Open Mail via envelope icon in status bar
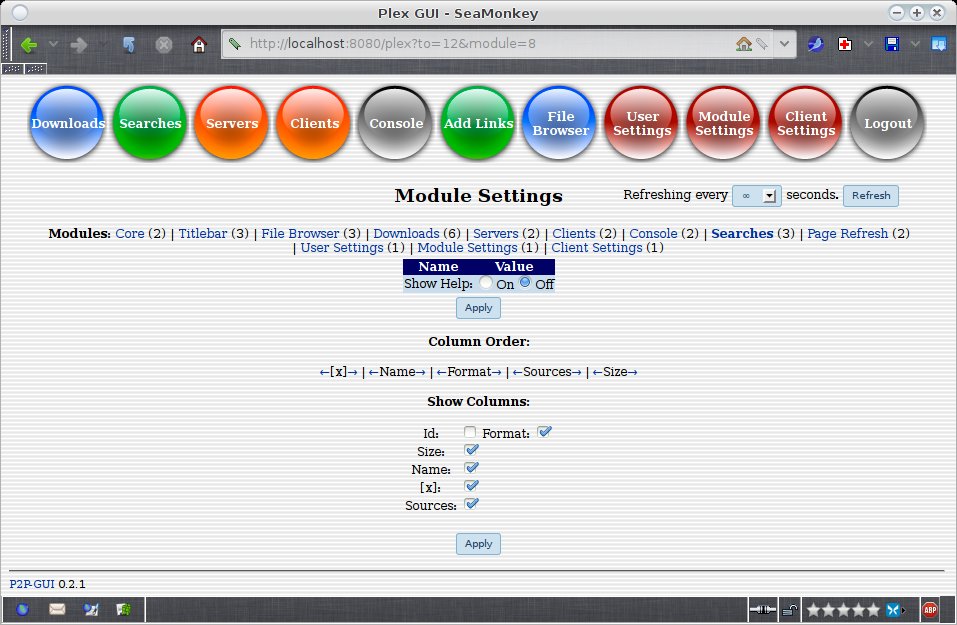The image size is (957, 625). pyautogui.click(x=57, y=609)
